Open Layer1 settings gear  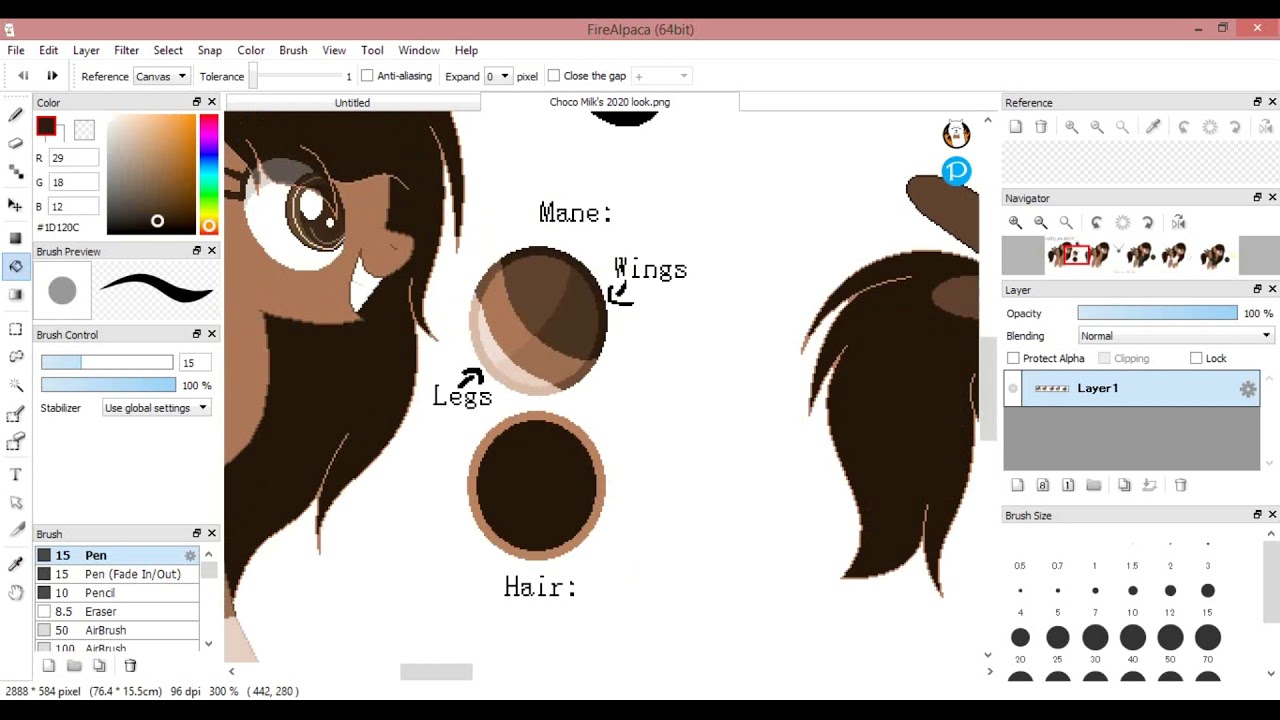[1248, 390]
